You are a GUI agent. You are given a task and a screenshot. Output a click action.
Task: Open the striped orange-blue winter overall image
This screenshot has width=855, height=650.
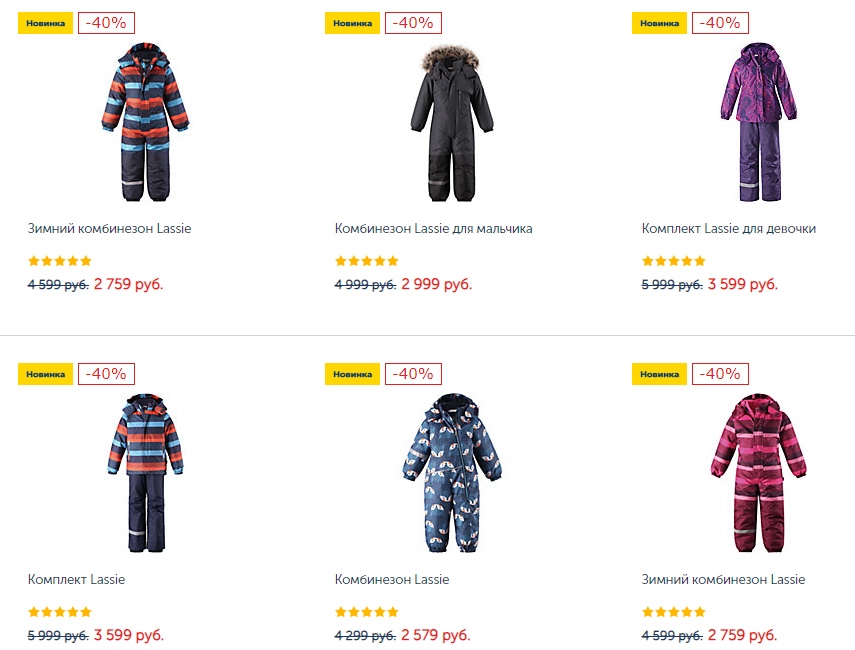click(145, 122)
